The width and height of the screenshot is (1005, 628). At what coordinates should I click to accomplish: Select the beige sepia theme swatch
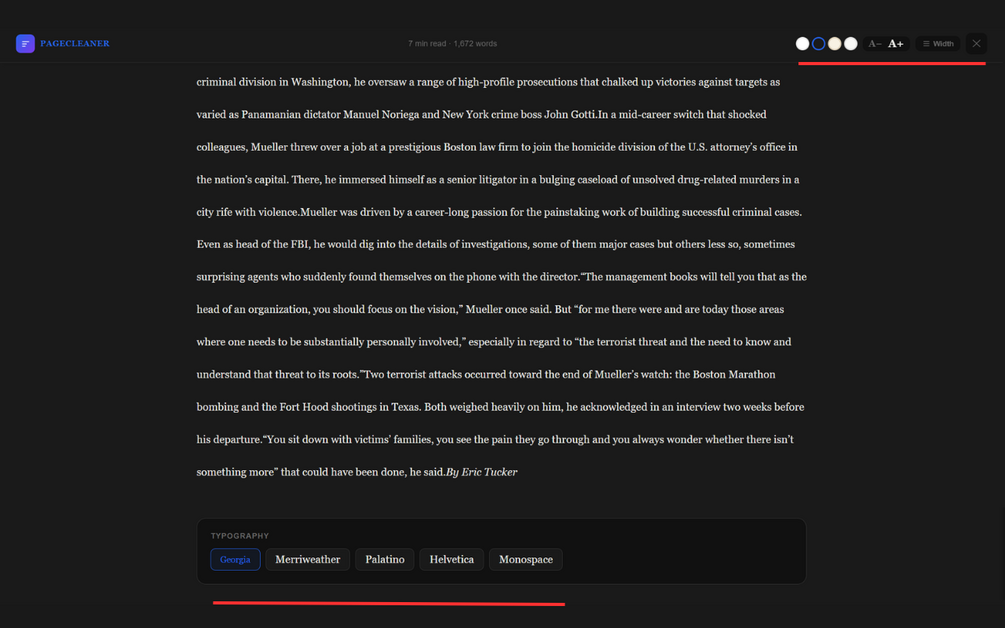pos(835,44)
